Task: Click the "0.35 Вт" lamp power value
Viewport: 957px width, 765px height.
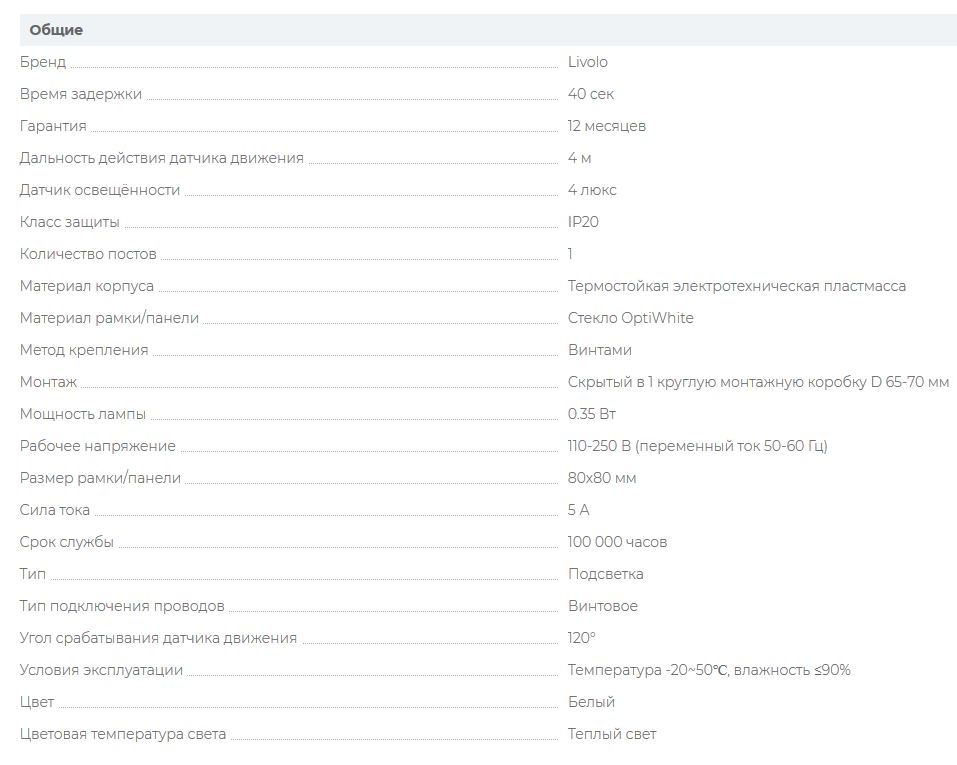Action: tap(591, 414)
